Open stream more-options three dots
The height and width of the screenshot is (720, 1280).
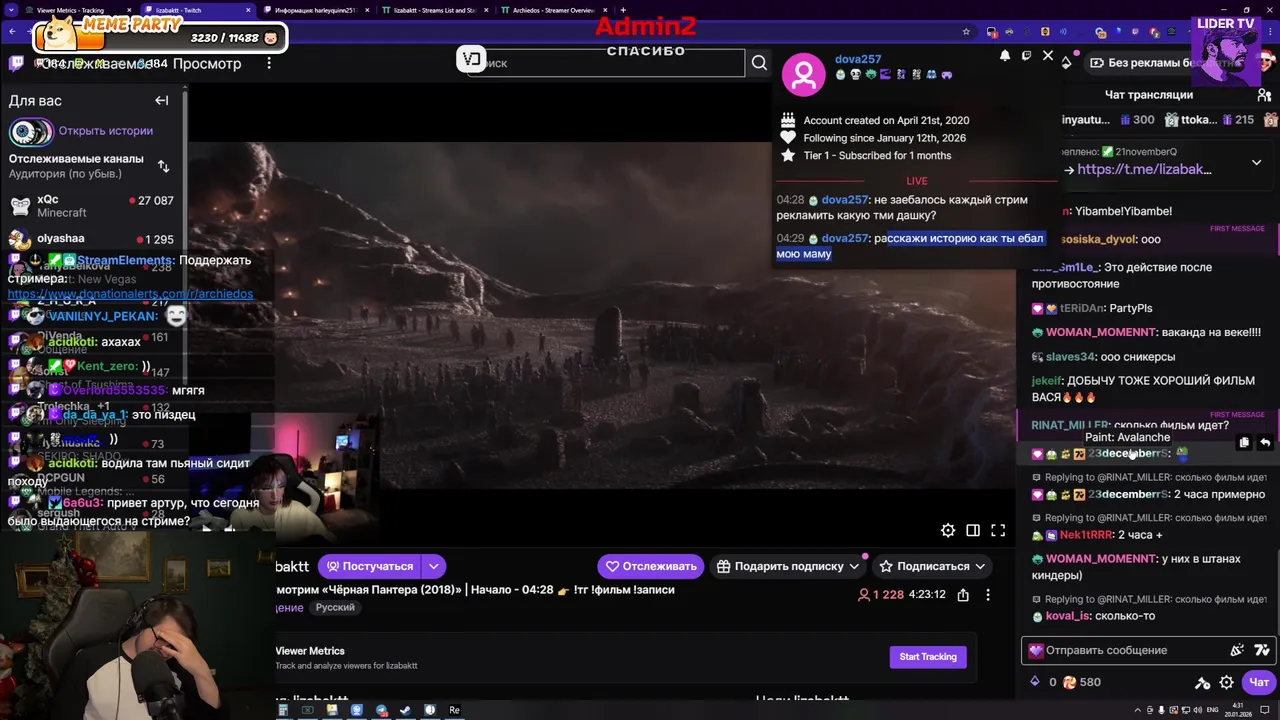[988, 595]
